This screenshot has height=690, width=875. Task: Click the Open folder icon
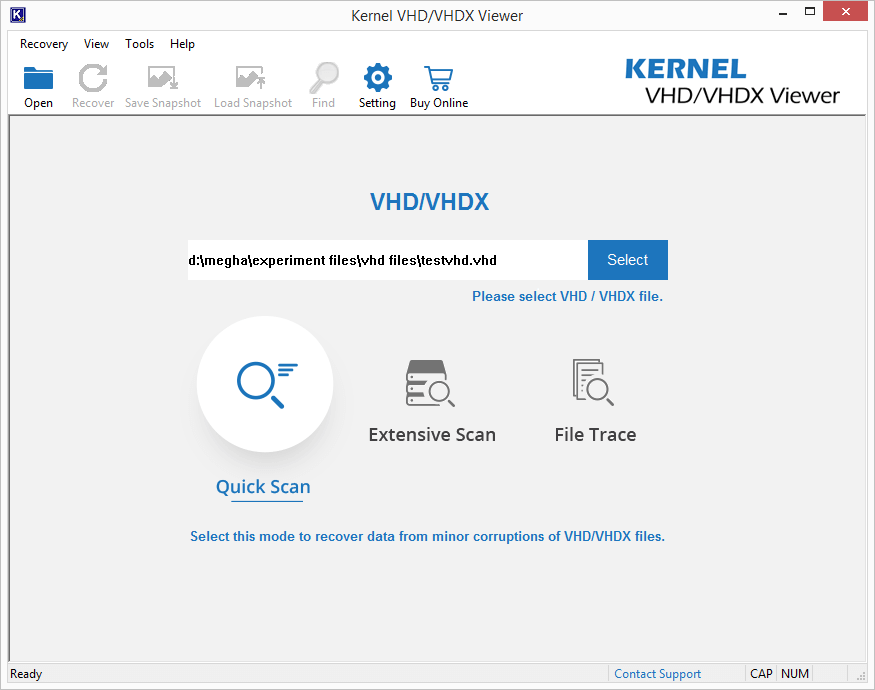[x=38, y=78]
